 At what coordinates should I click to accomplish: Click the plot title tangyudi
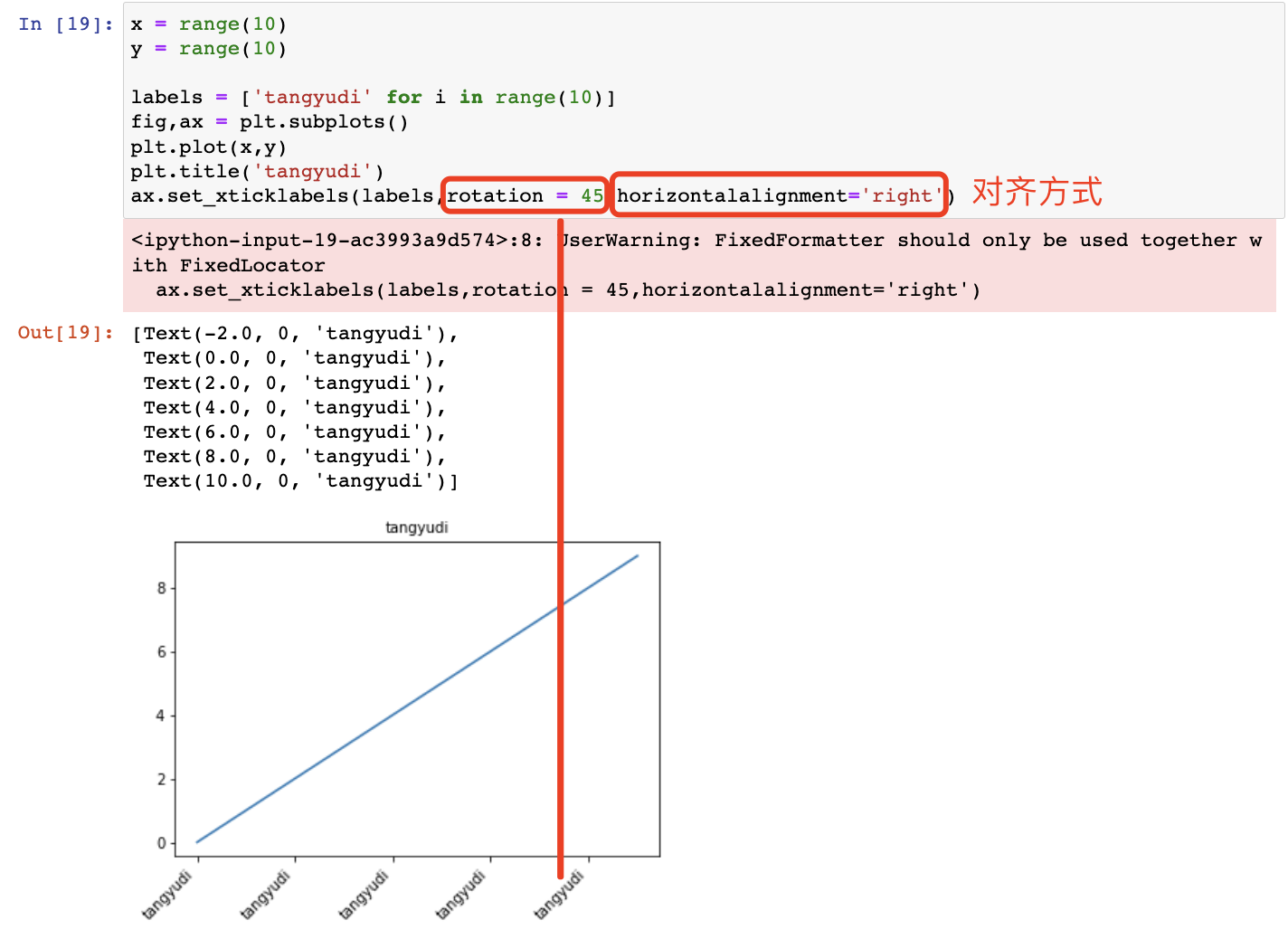click(x=416, y=527)
